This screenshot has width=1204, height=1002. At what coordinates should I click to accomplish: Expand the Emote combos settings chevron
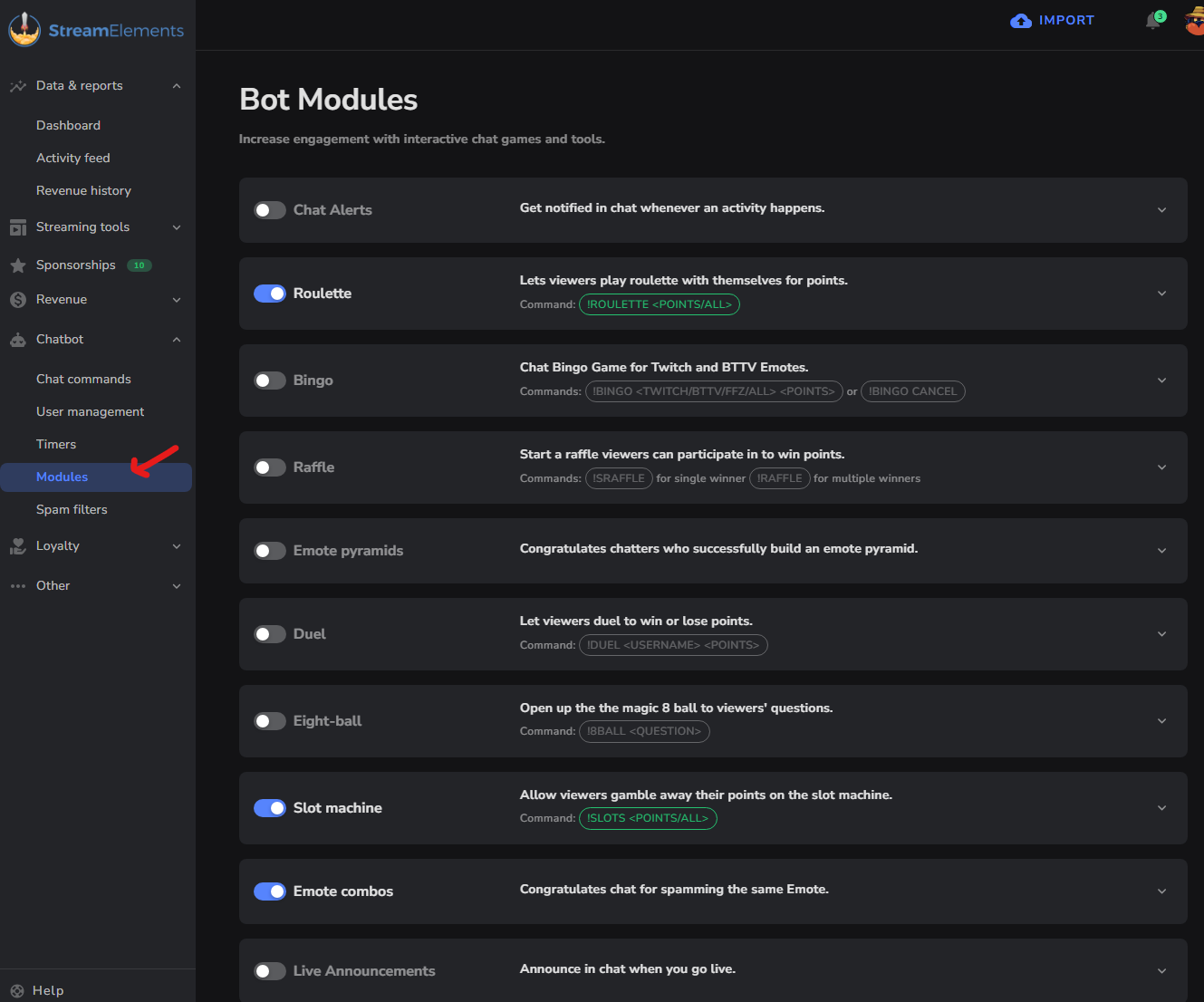tap(1161, 891)
